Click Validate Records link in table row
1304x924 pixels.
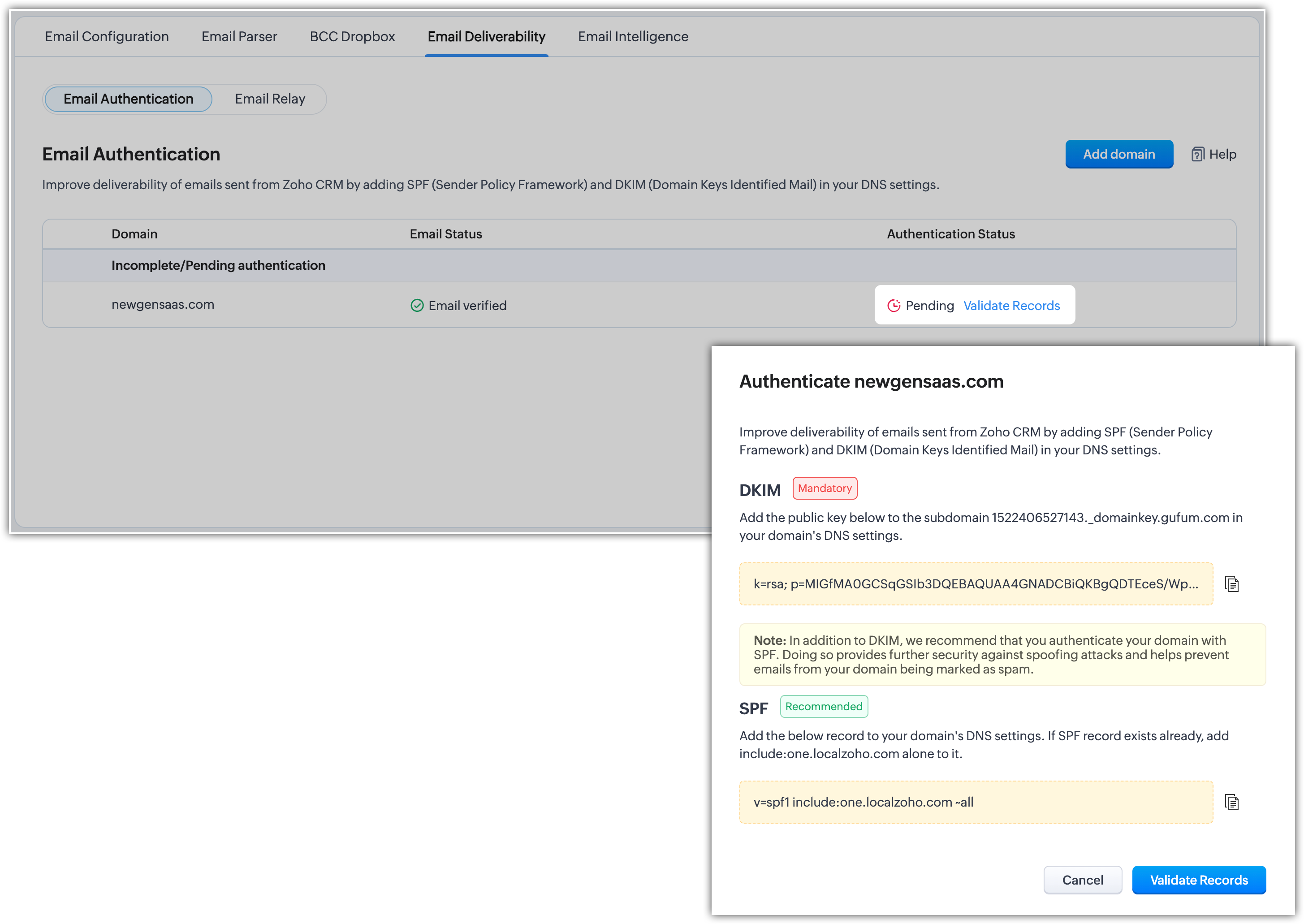[x=1011, y=306]
